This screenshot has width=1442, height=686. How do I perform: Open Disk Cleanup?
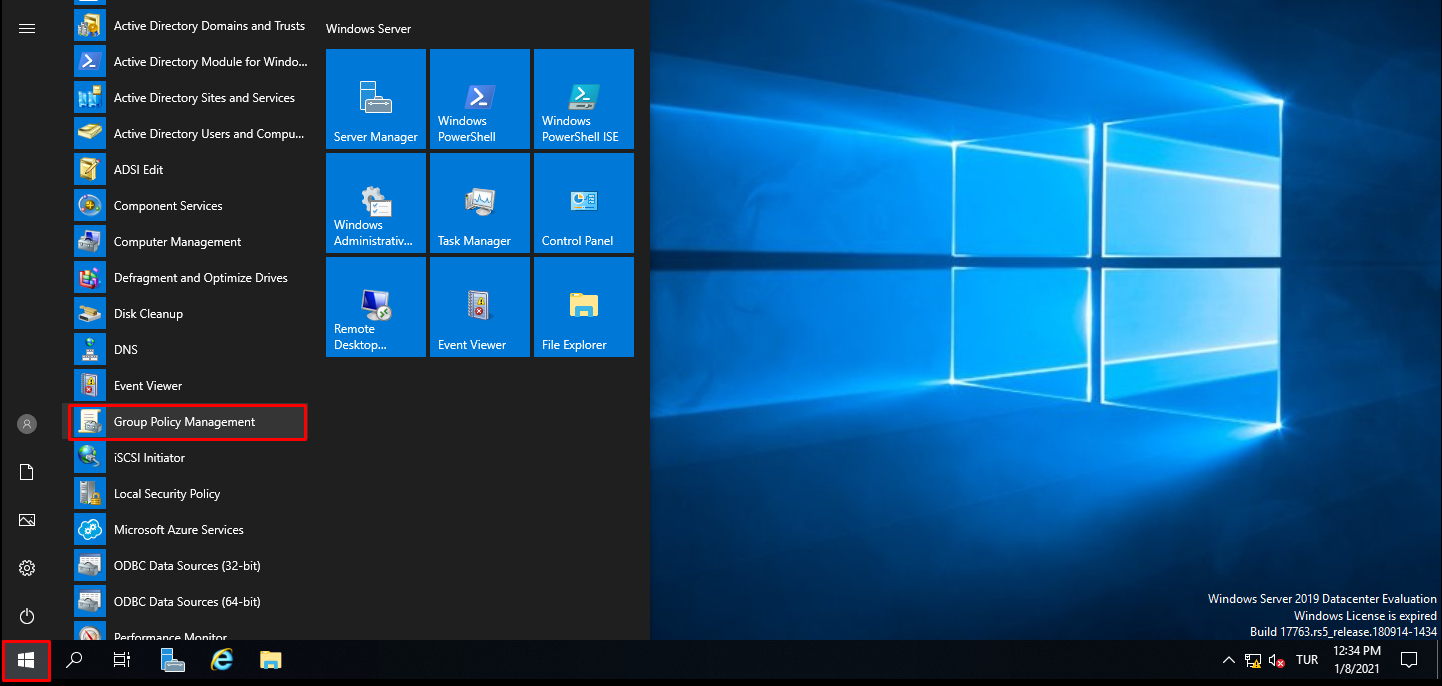[x=189, y=314]
